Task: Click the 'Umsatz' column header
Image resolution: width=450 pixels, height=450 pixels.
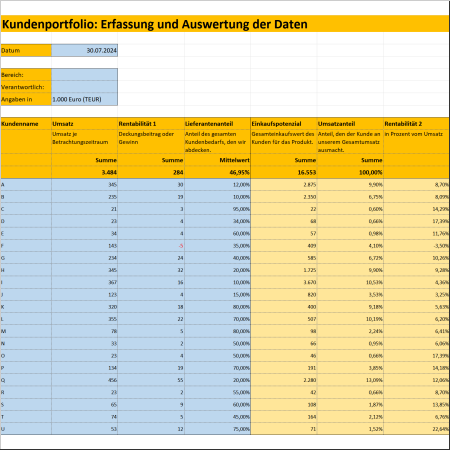Action: coord(85,124)
